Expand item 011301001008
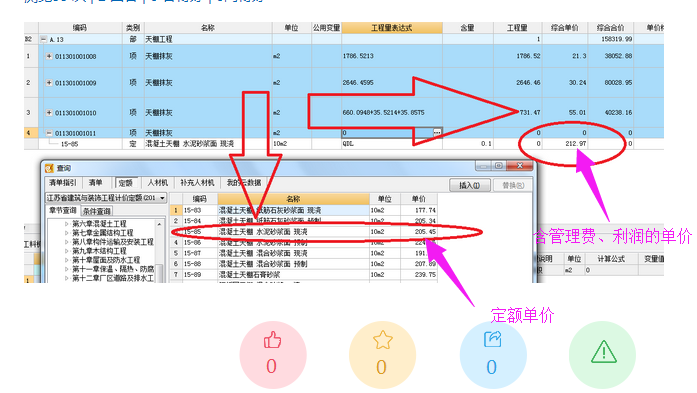 [49, 56]
